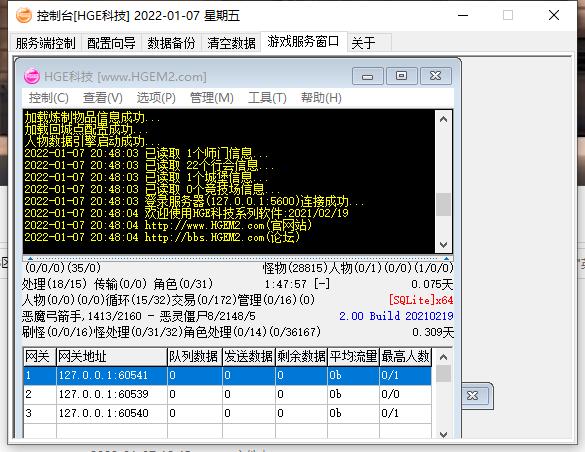
Task: Open the 管理(M) menu
Action: coord(212,98)
